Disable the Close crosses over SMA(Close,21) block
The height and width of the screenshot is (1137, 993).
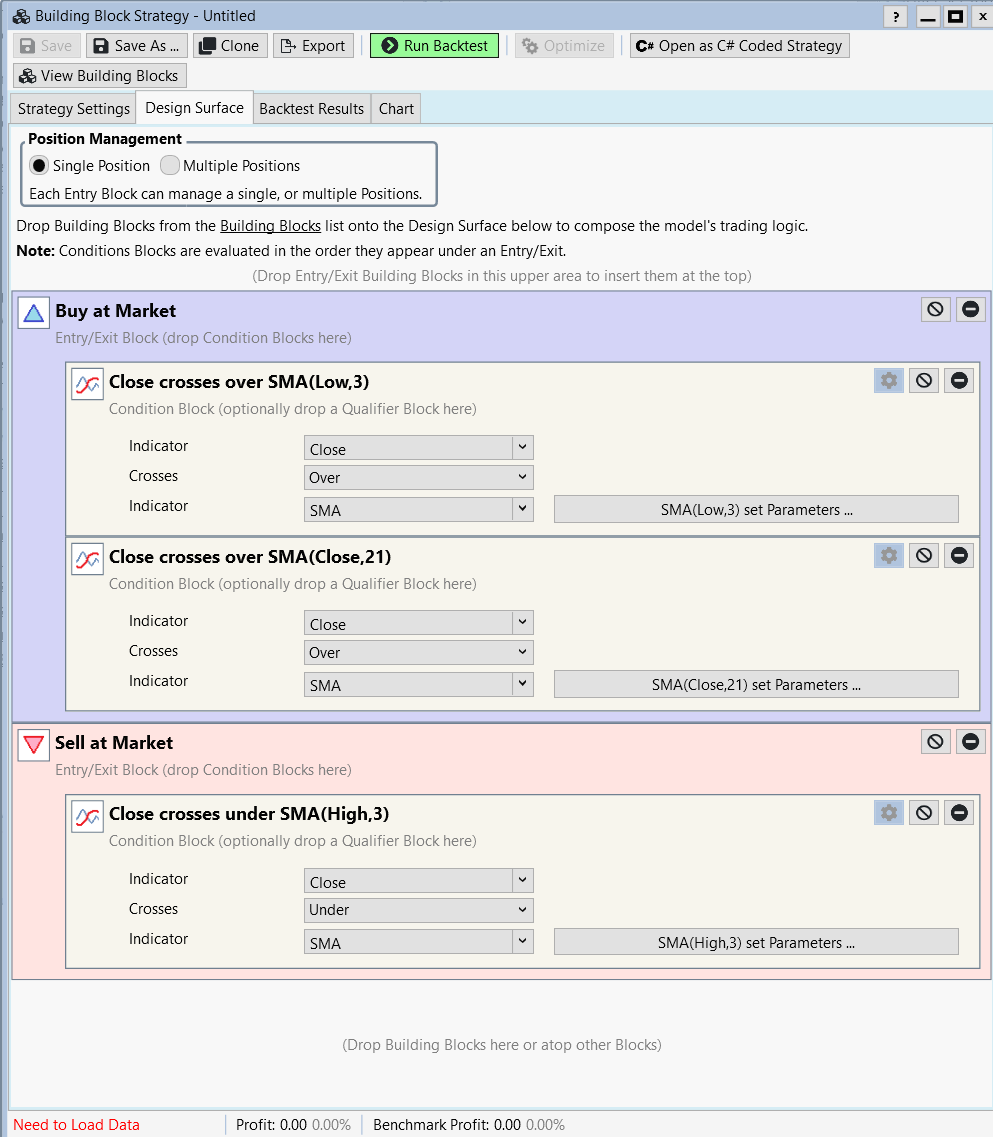[924, 555]
